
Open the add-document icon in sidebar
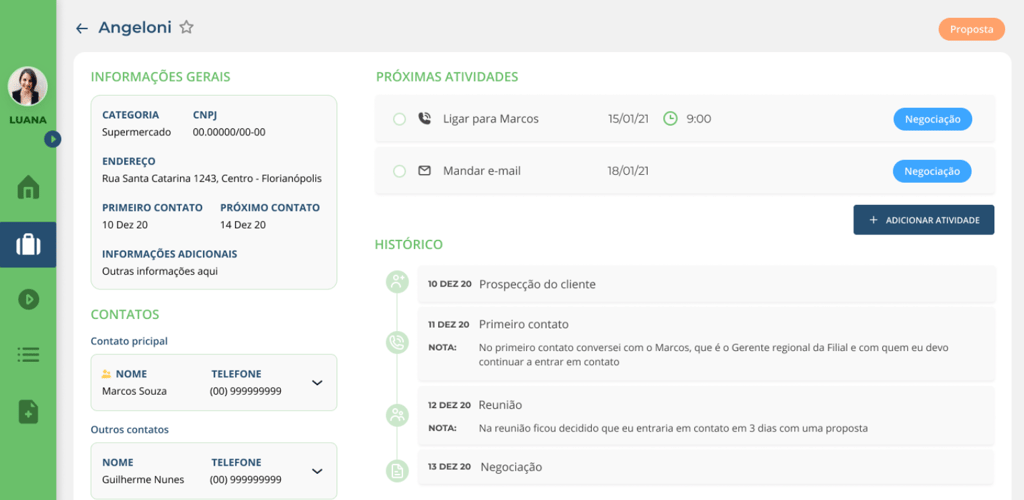point(28,412)
